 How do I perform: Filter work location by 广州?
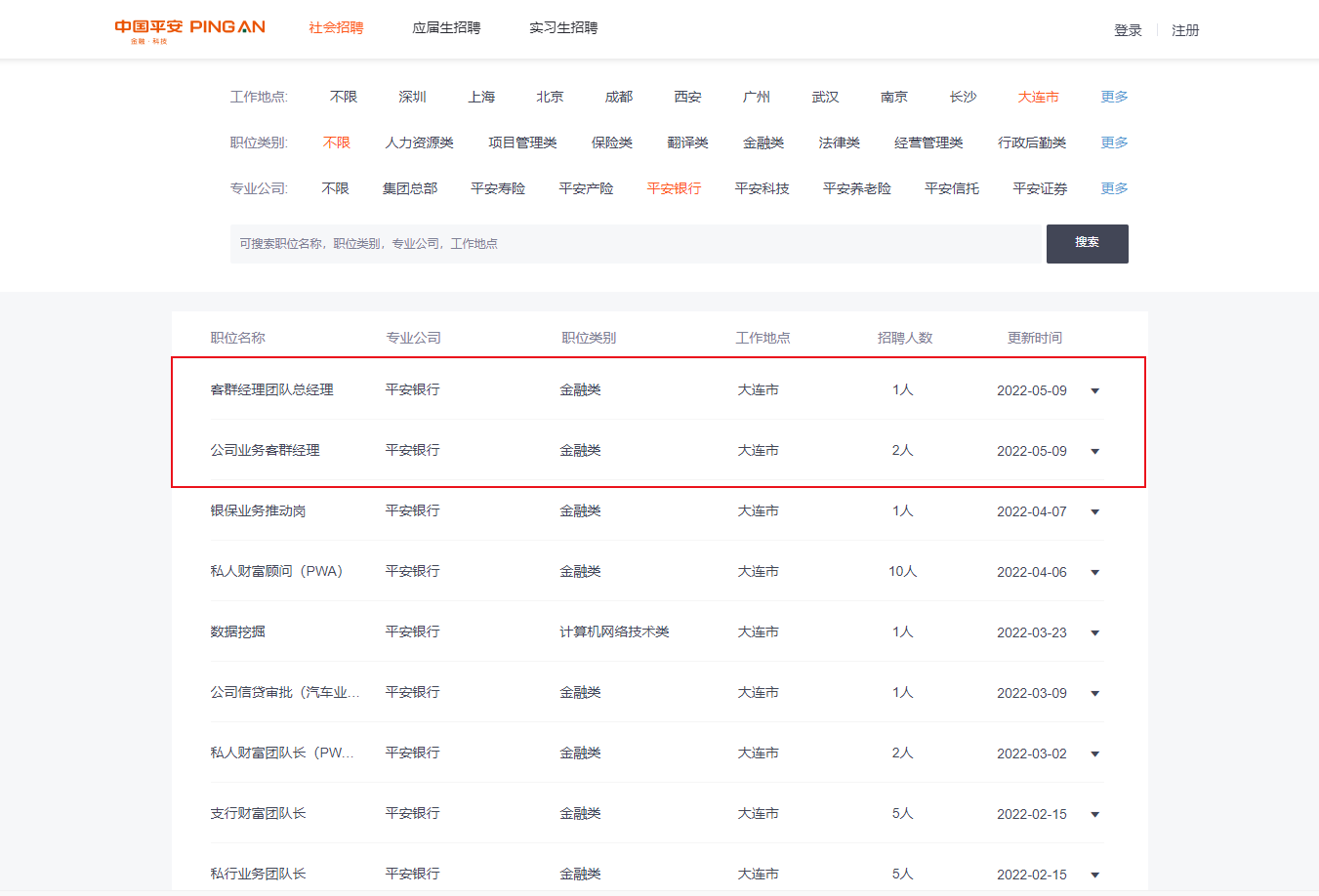(x=757, y=97)
